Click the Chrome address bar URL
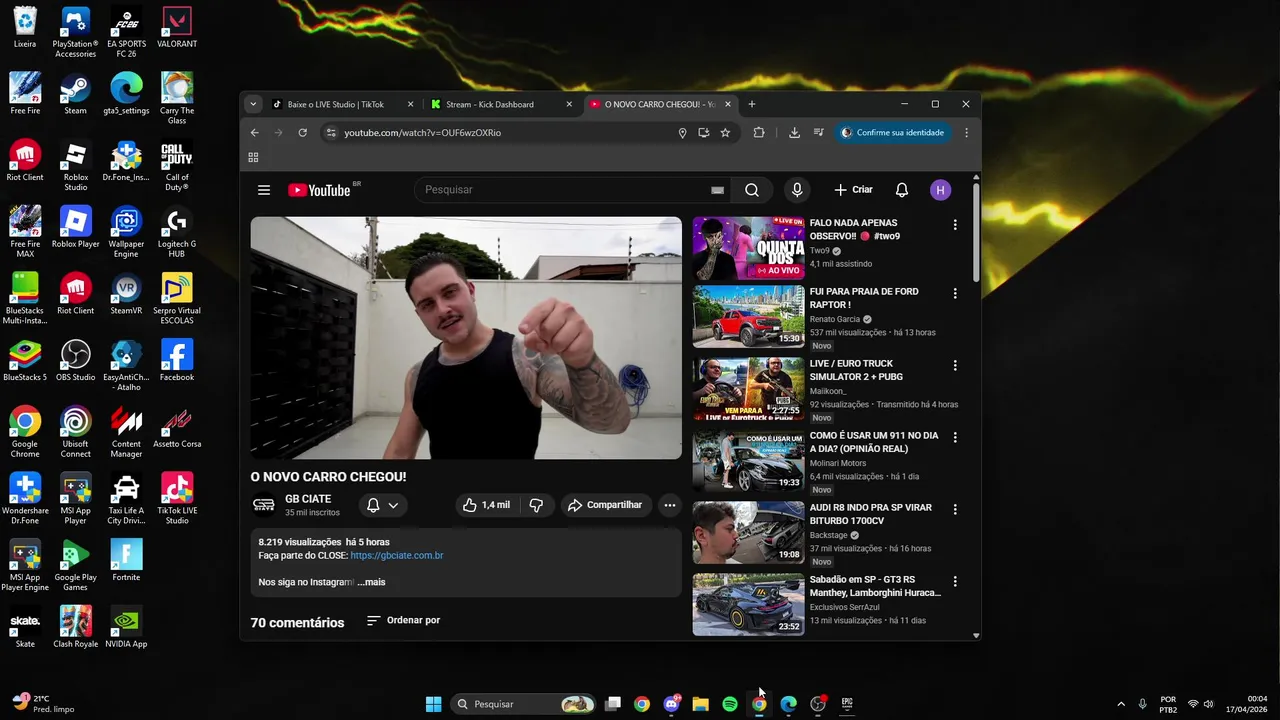 click(423, 132)
